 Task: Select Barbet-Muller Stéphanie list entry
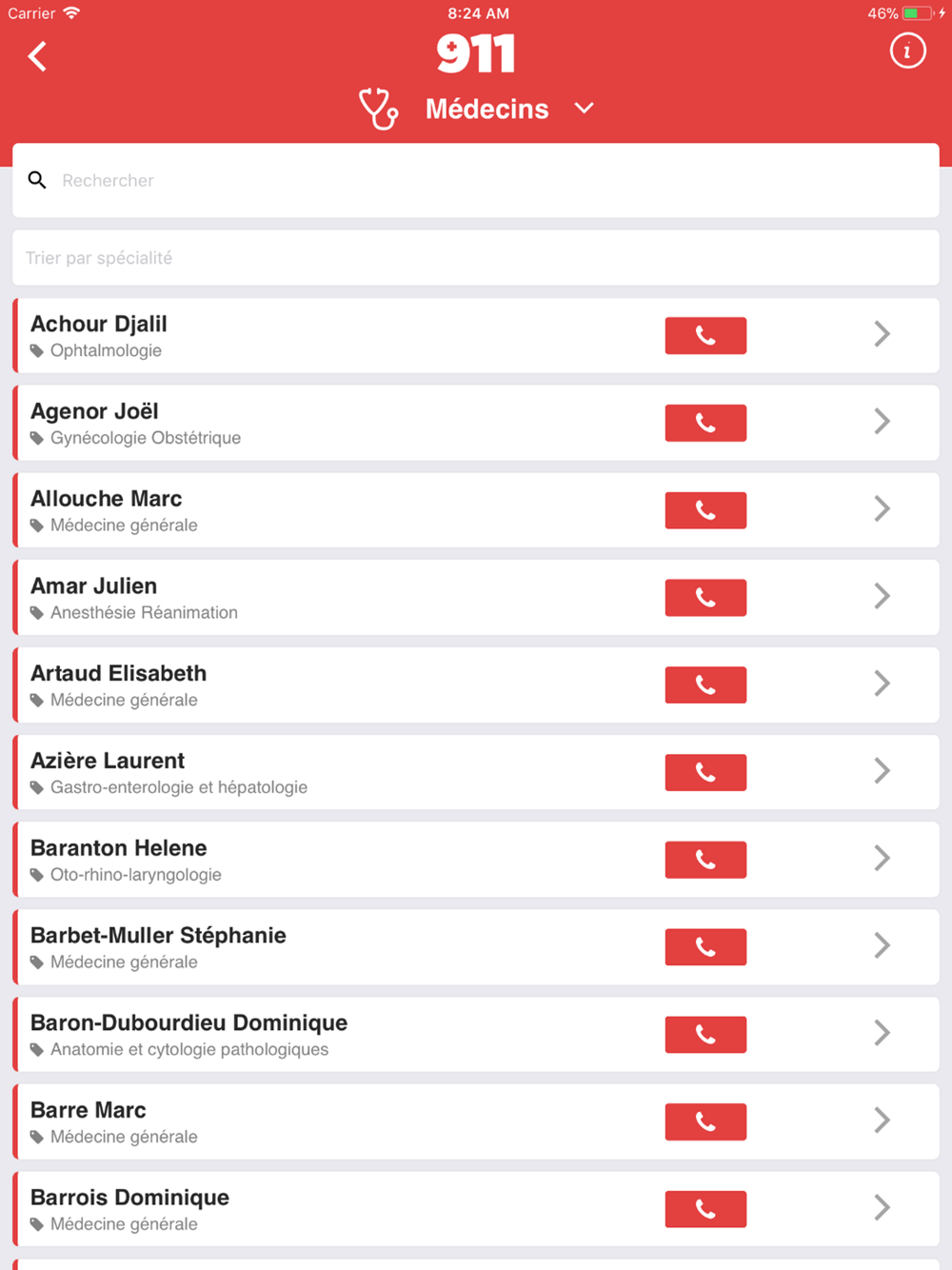click(476, 947)
